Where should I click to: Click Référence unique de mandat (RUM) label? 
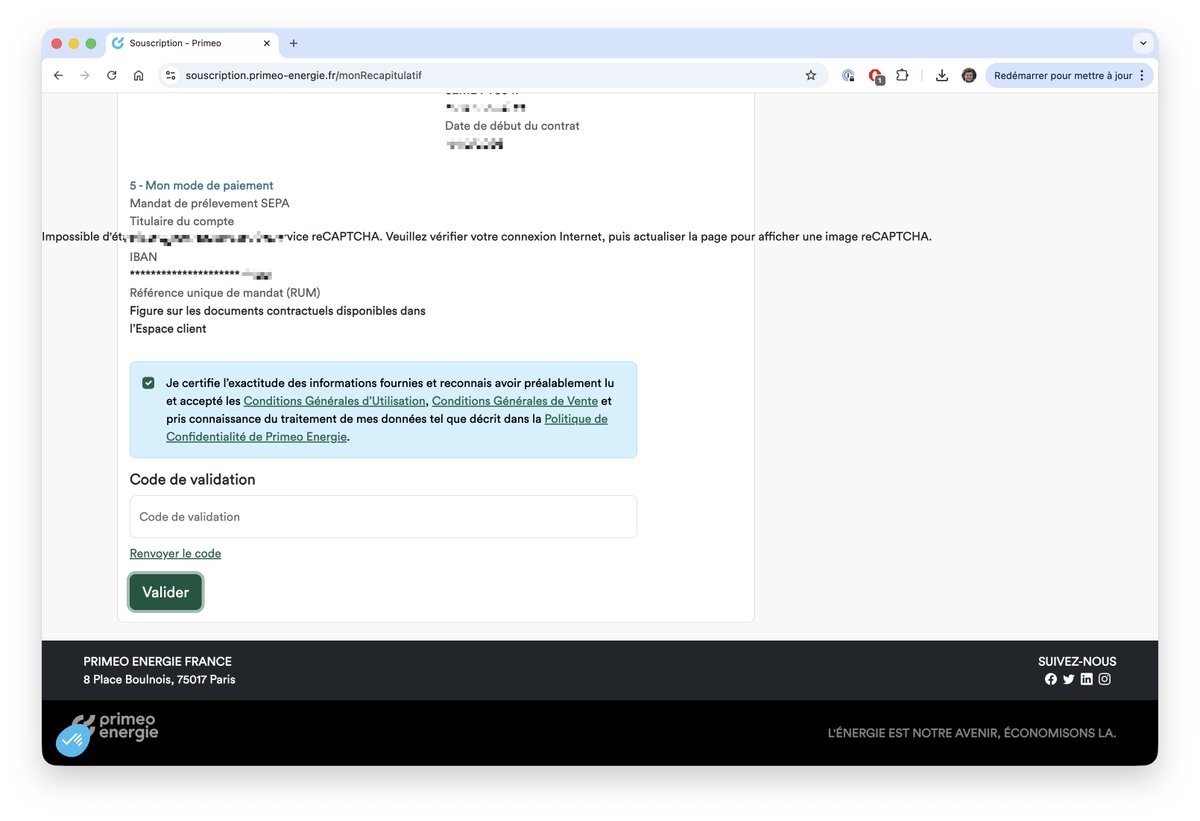coord(225,293)
